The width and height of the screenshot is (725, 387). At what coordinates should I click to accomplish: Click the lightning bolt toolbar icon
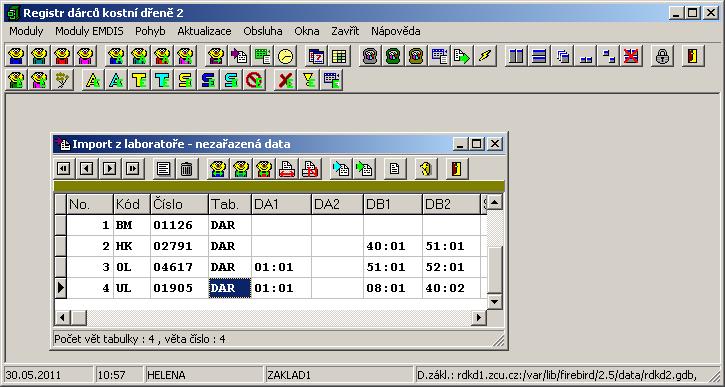485,56
